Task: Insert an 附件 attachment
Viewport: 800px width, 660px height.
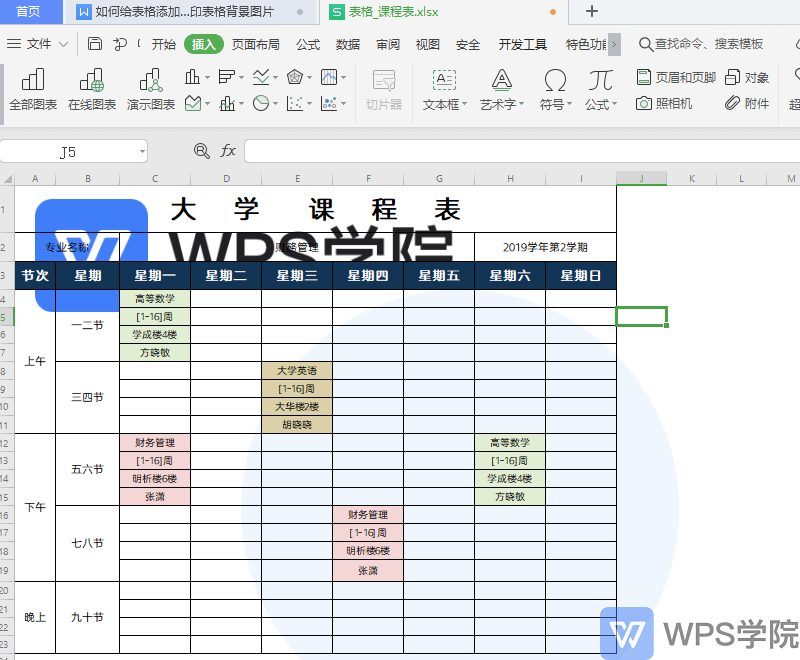Action: 747,104
